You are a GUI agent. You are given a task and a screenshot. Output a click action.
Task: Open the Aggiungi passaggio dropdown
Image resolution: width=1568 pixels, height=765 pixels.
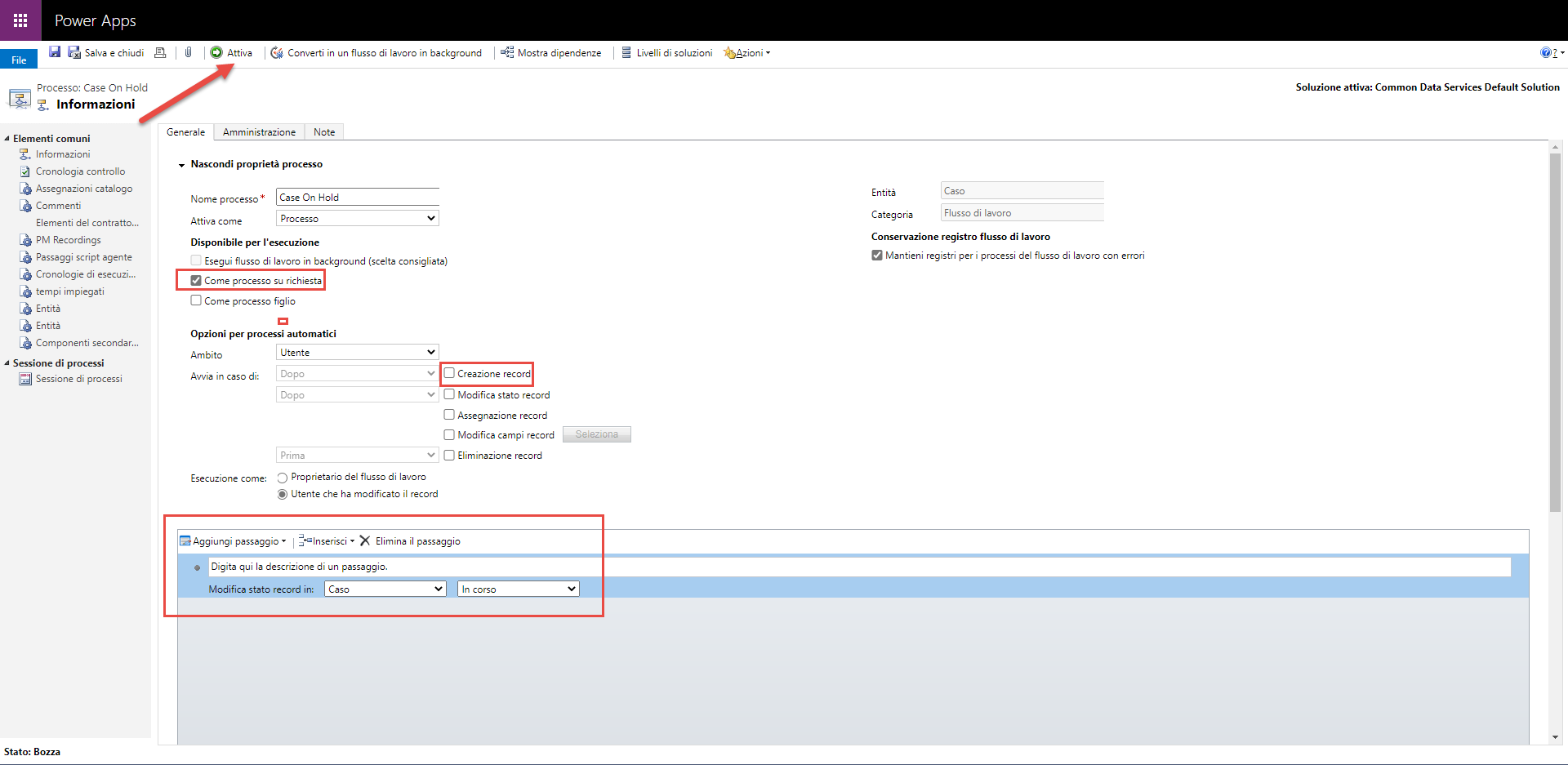tap(234, 540)
